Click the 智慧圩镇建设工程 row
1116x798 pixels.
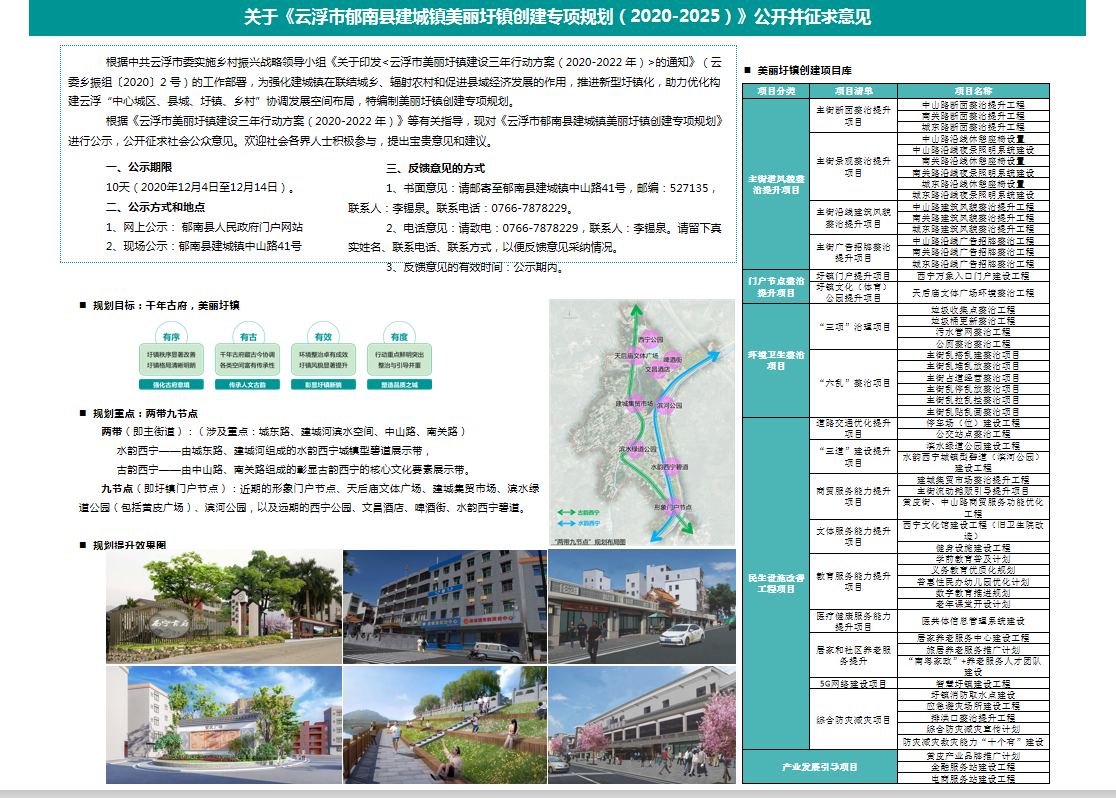(973, 683)
